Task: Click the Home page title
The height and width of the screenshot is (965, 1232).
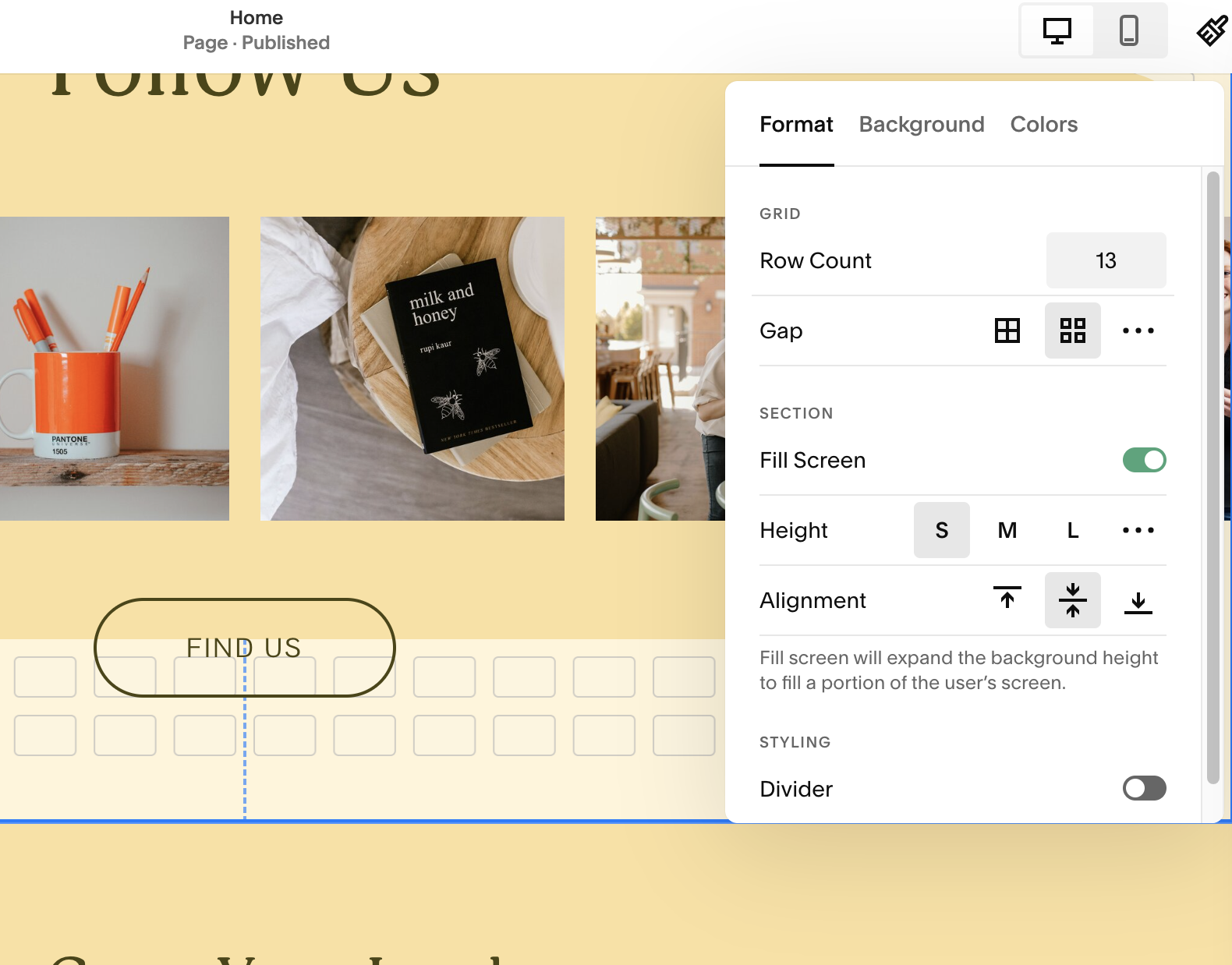Action: [257, 18]
